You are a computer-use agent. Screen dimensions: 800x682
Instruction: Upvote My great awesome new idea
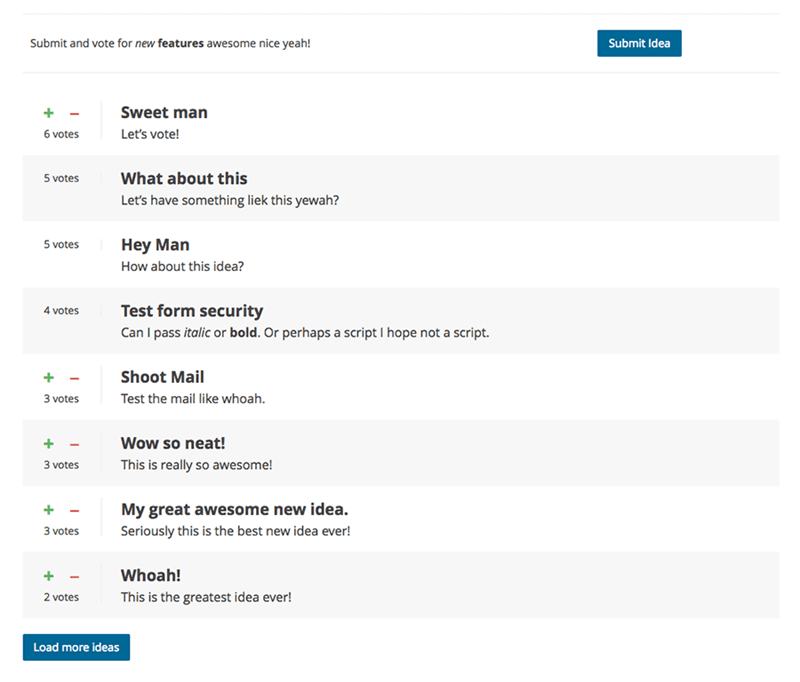pyautogui.click(x=48, y=510)
